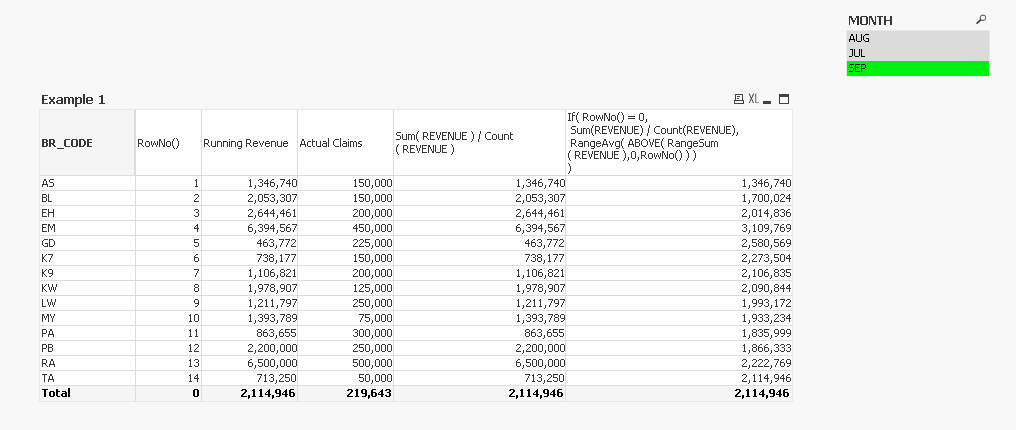Click the MONTH list box title
Viewport: 1016px width, 430px height.
[x=870, y=21]
